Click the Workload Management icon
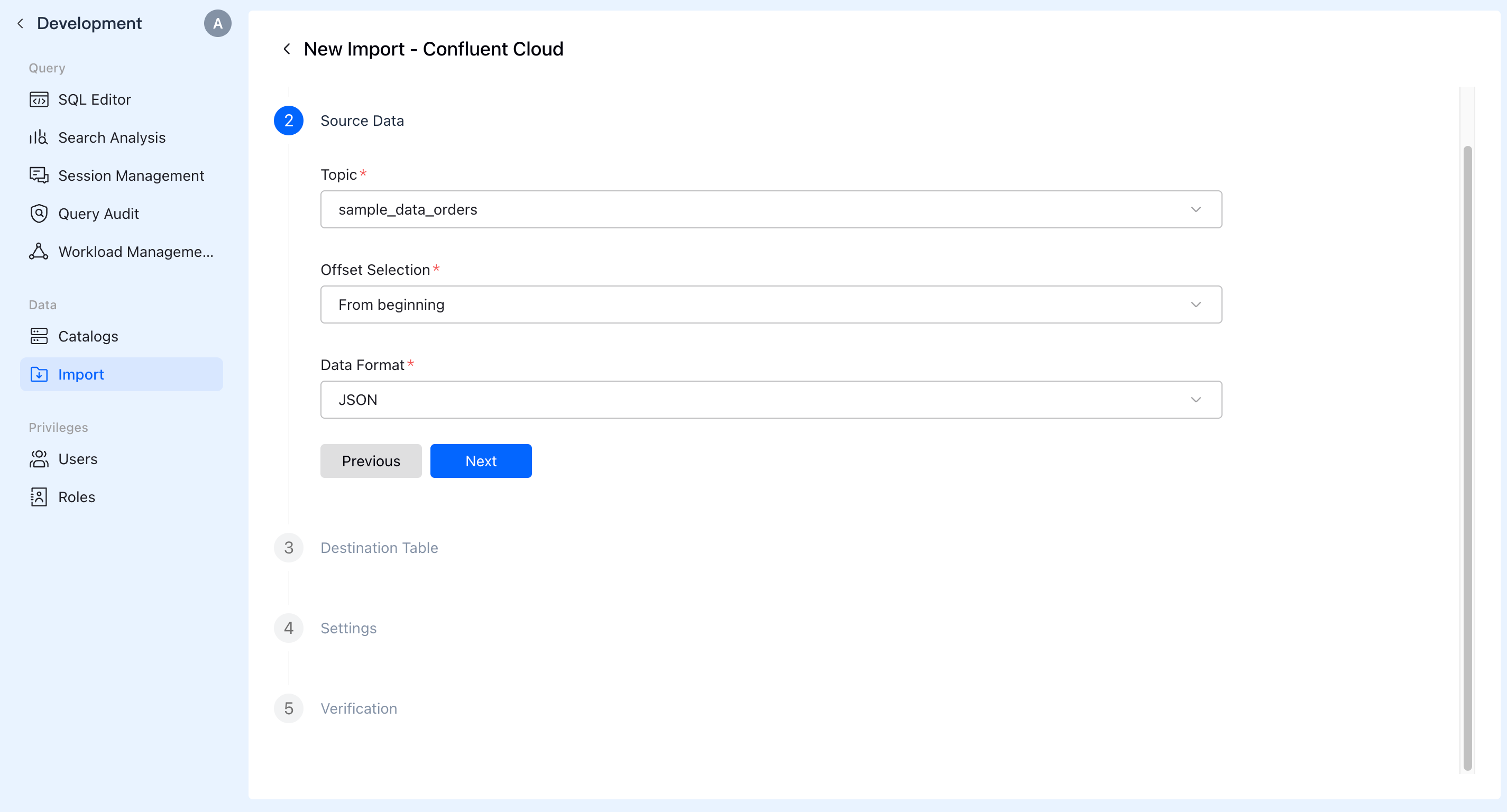This screenshot has width=1507, height=812. click(x=39, y=252)
